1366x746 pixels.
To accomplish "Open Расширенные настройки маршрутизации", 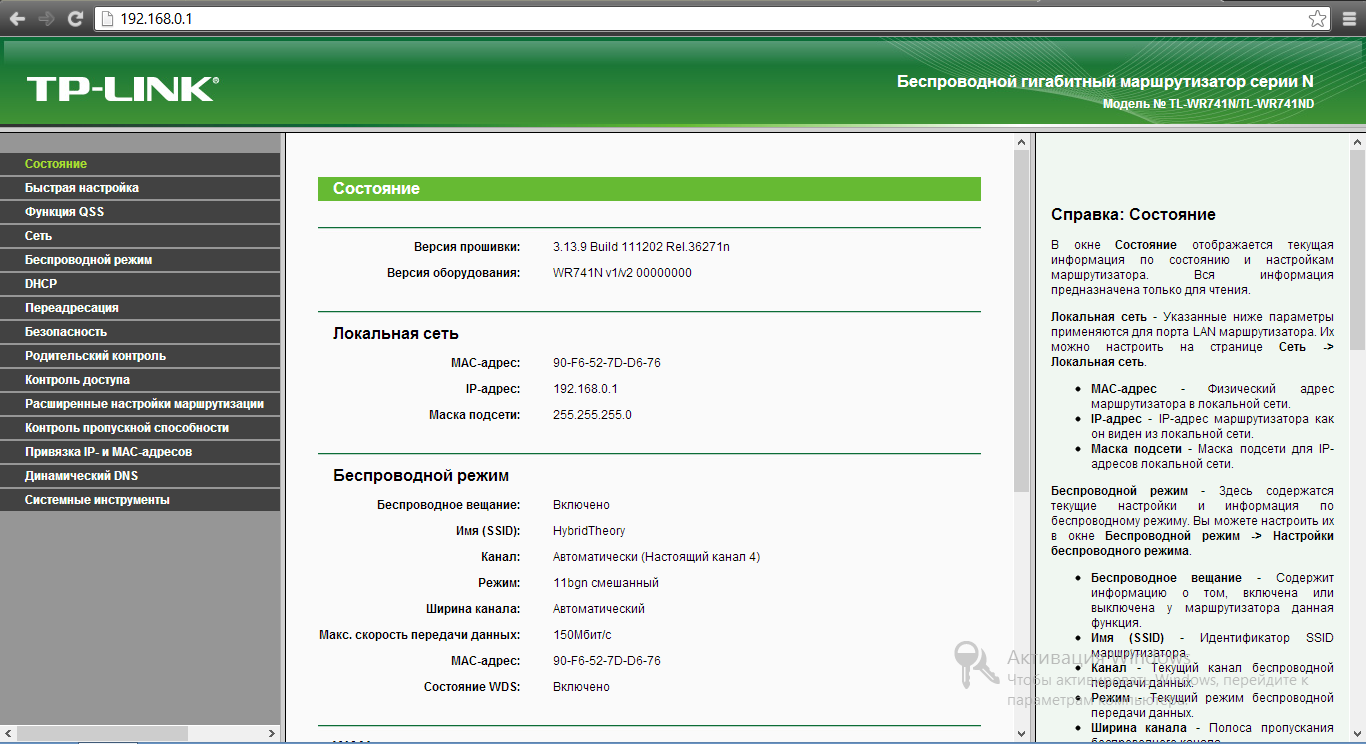I will pos(140,404).
